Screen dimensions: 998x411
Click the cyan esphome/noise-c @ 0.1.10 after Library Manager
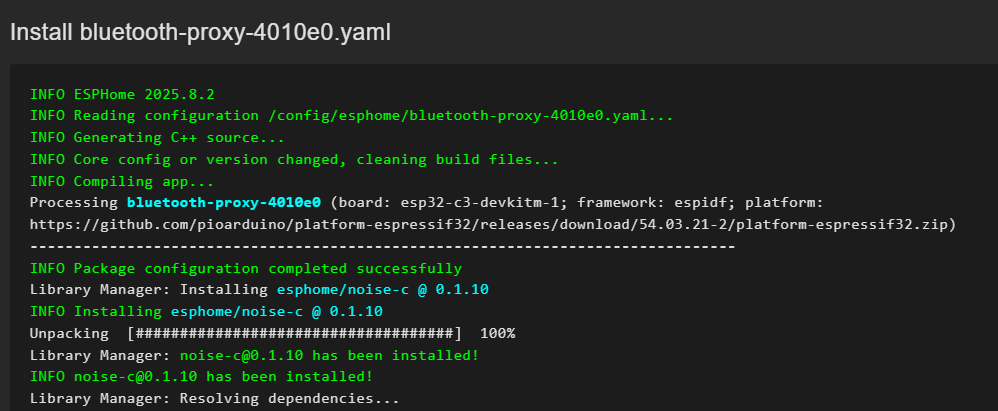[x=383, y=289]
